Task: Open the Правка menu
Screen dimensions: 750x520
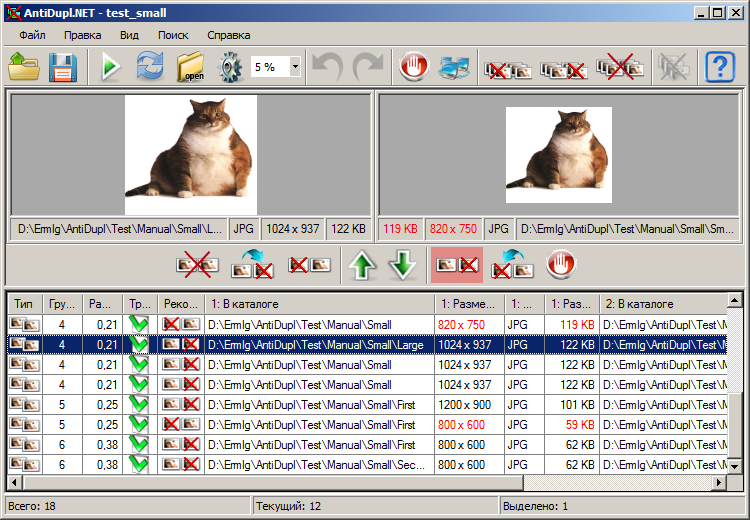Action: tap(82, 35)
